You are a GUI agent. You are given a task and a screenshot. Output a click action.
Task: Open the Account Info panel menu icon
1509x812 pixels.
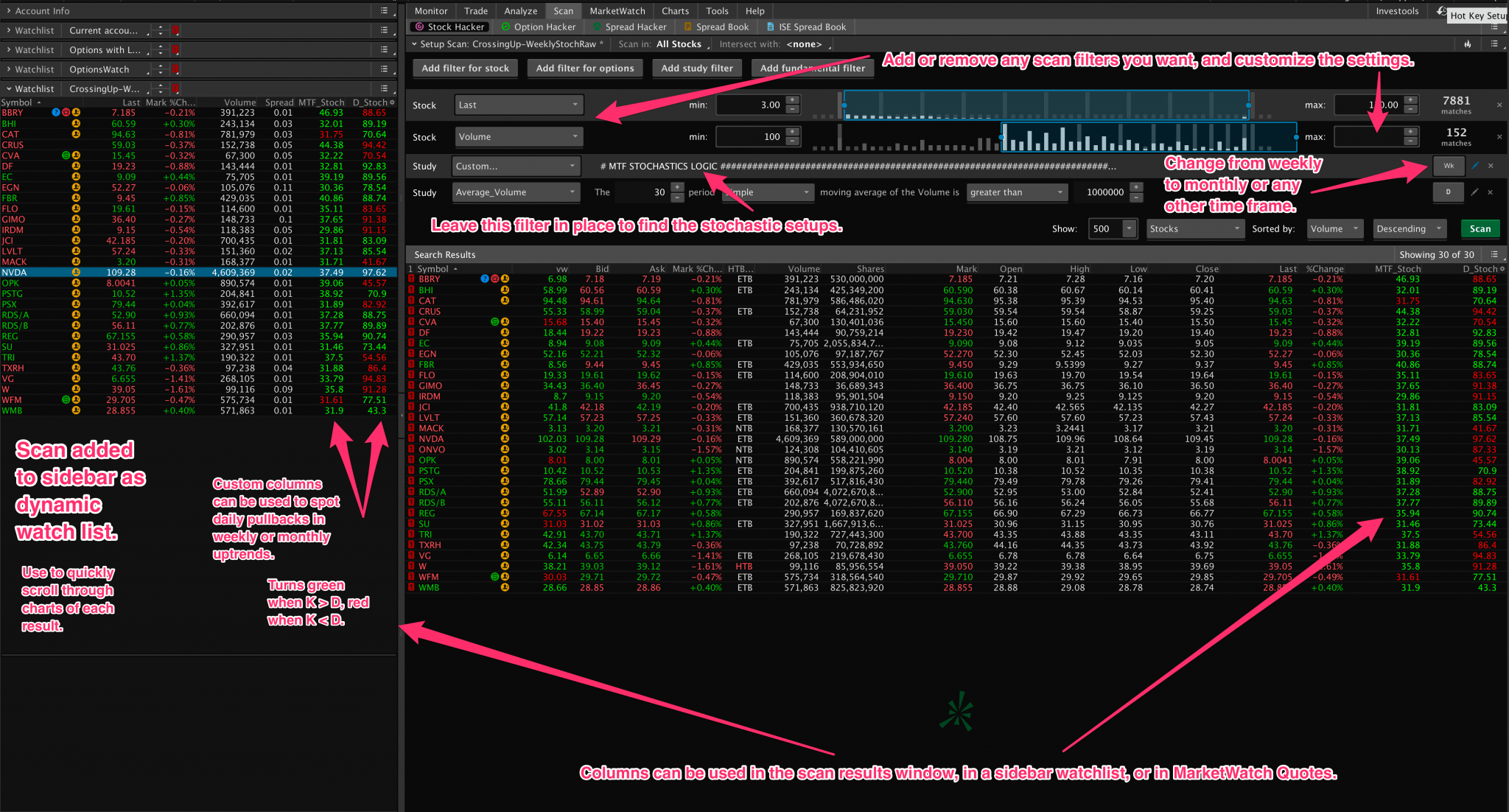[x=384, y=10]
